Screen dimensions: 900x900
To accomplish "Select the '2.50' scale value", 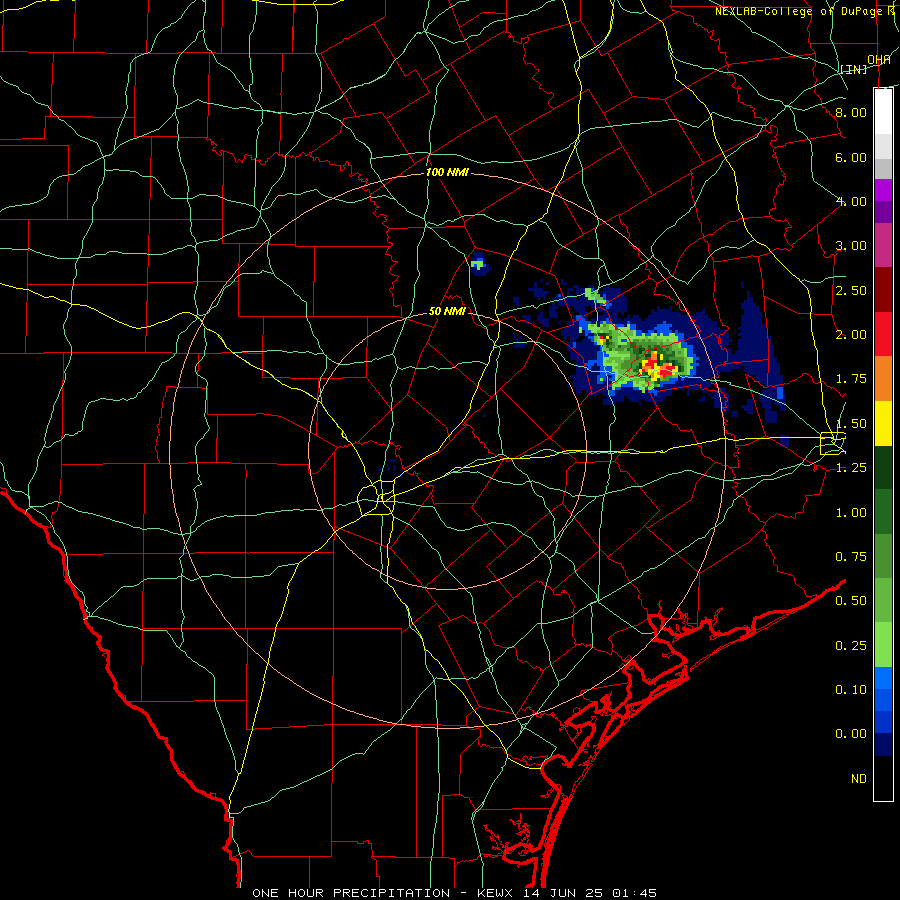I will [851, 290].
